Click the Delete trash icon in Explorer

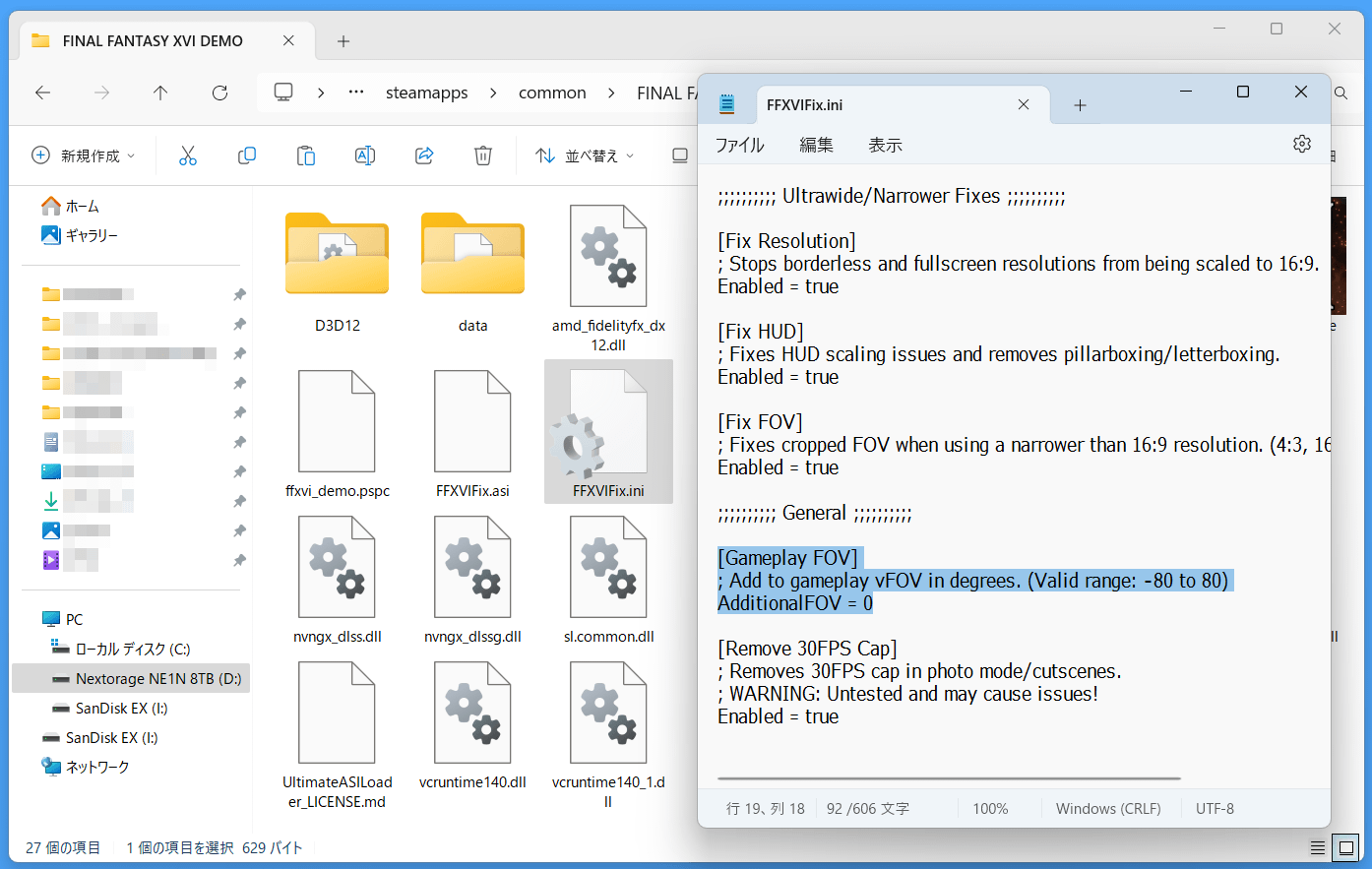483,155
